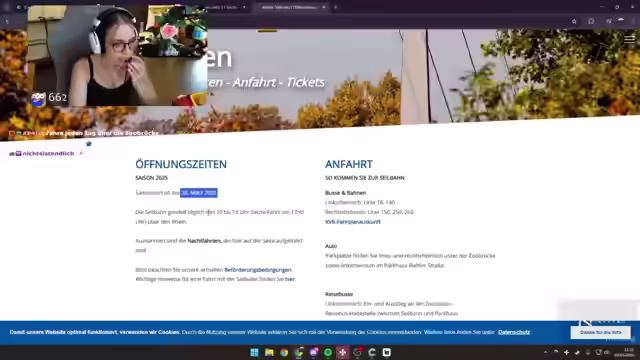The image size is (640, 360).
Task: Click the chat username nichtsisoendlich
Action: [48, 153]
